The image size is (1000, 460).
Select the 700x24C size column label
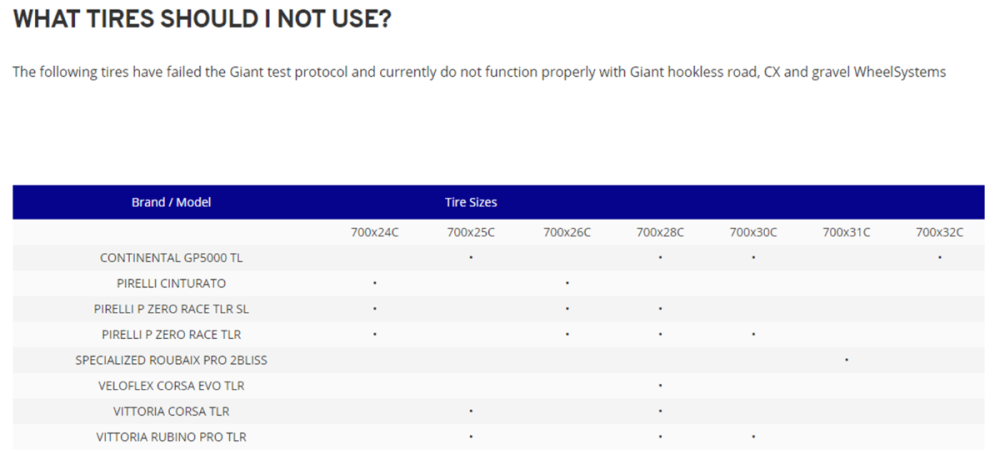click(x=375, y=232)
